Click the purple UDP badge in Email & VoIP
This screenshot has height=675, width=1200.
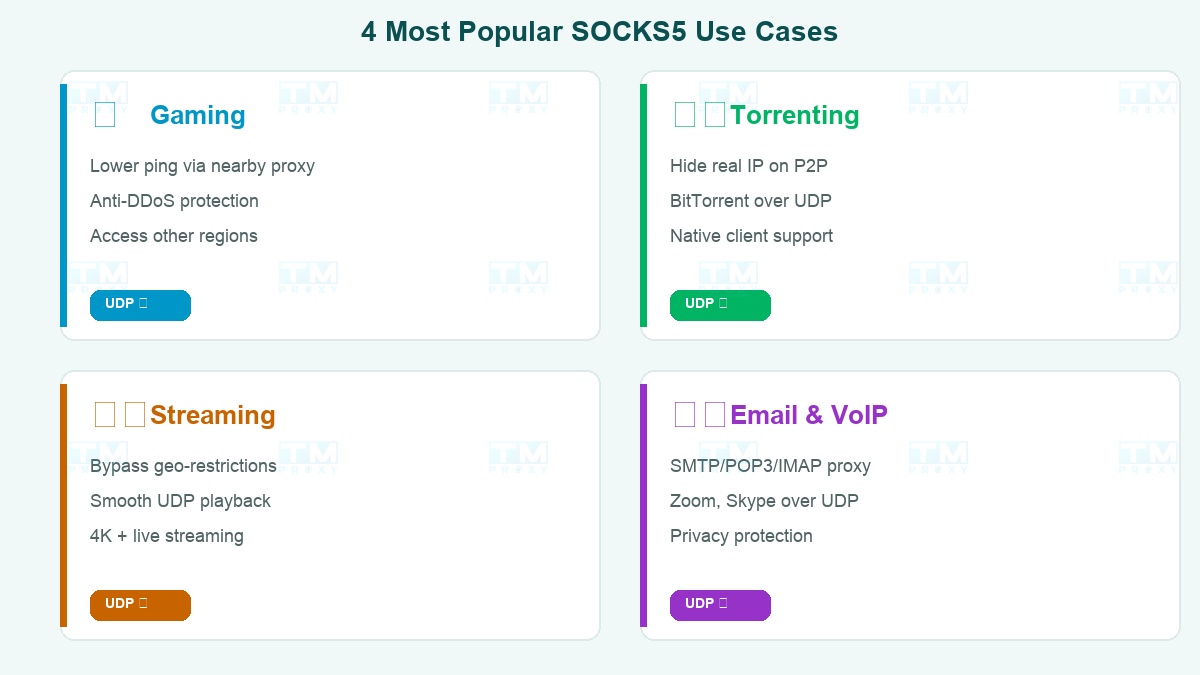[720, 605]
